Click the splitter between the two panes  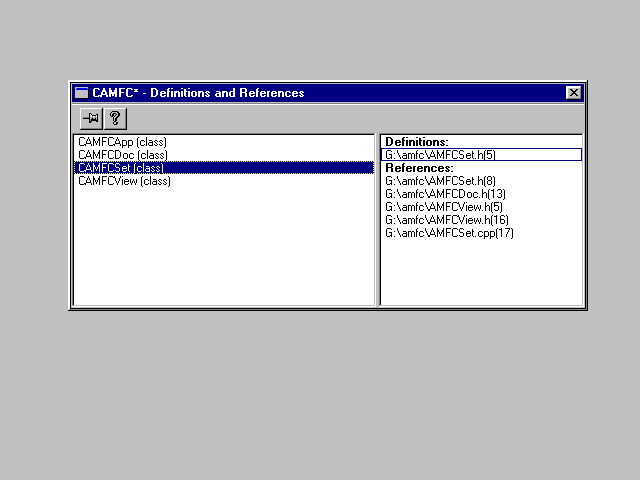(378, 220)
